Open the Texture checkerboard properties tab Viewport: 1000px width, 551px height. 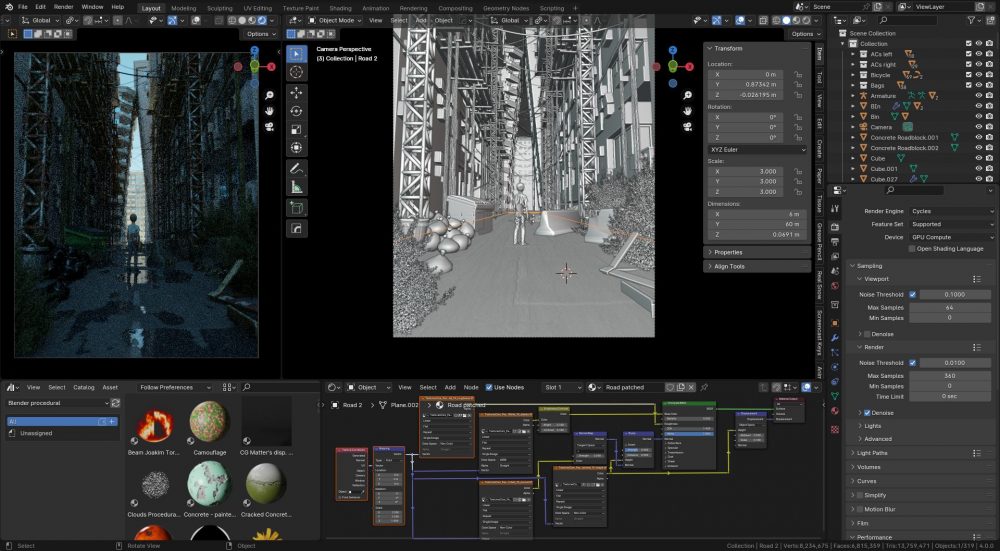(835, 429)
